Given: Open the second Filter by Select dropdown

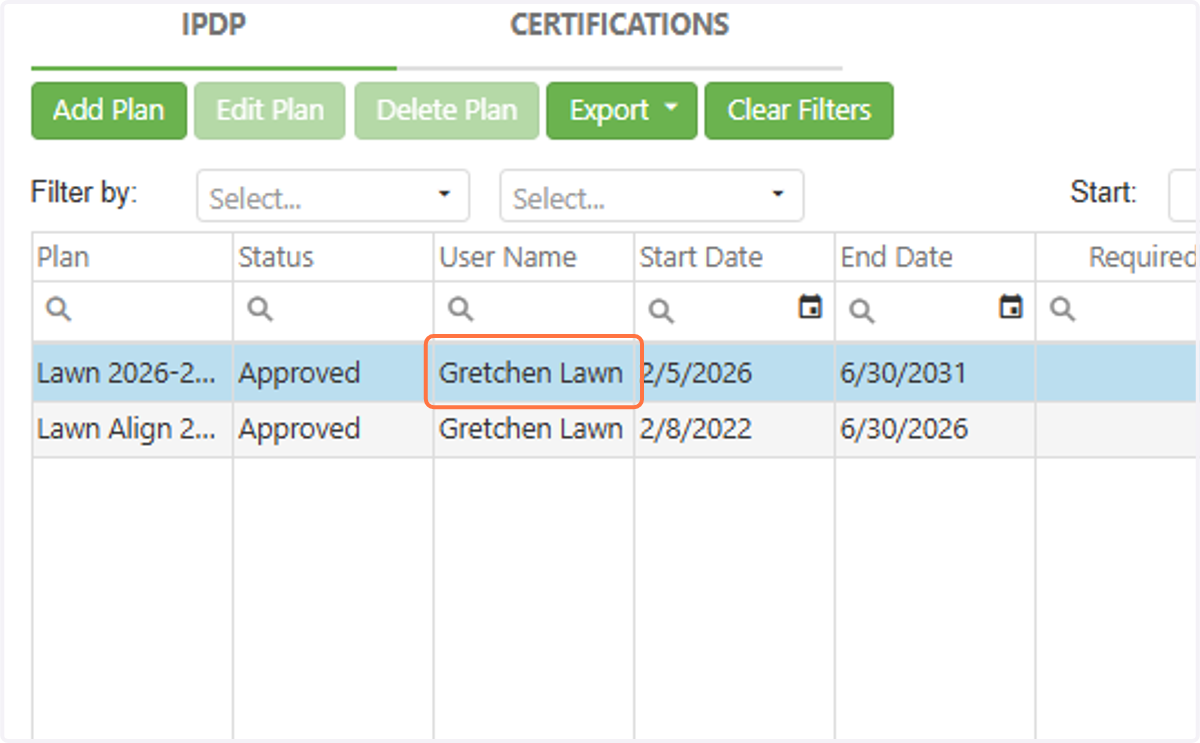Looking at the screenshot, I should pos(652,196).
